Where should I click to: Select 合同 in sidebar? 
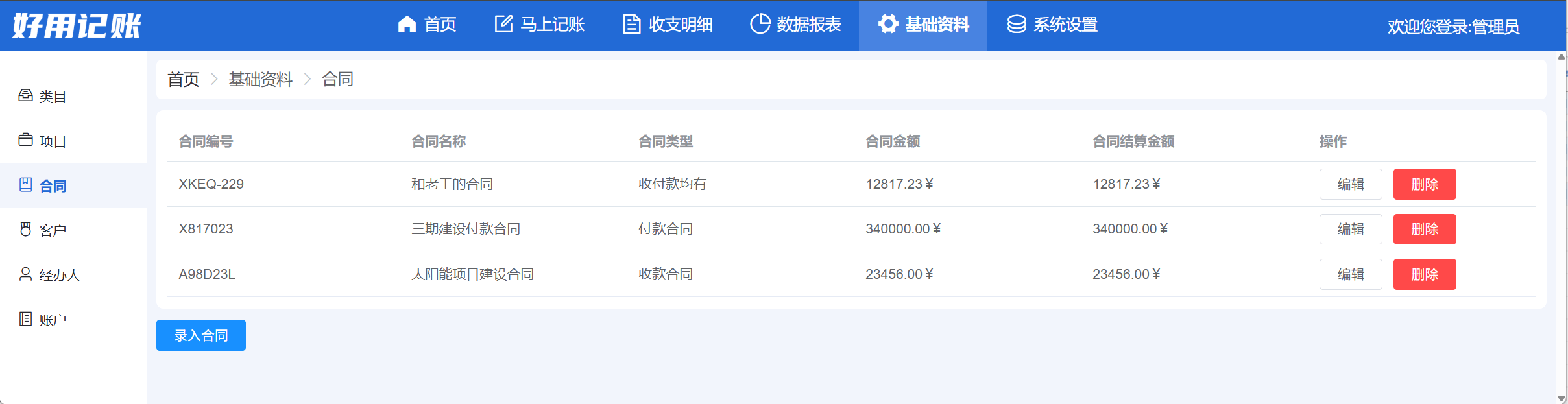[x=73, y=185]
